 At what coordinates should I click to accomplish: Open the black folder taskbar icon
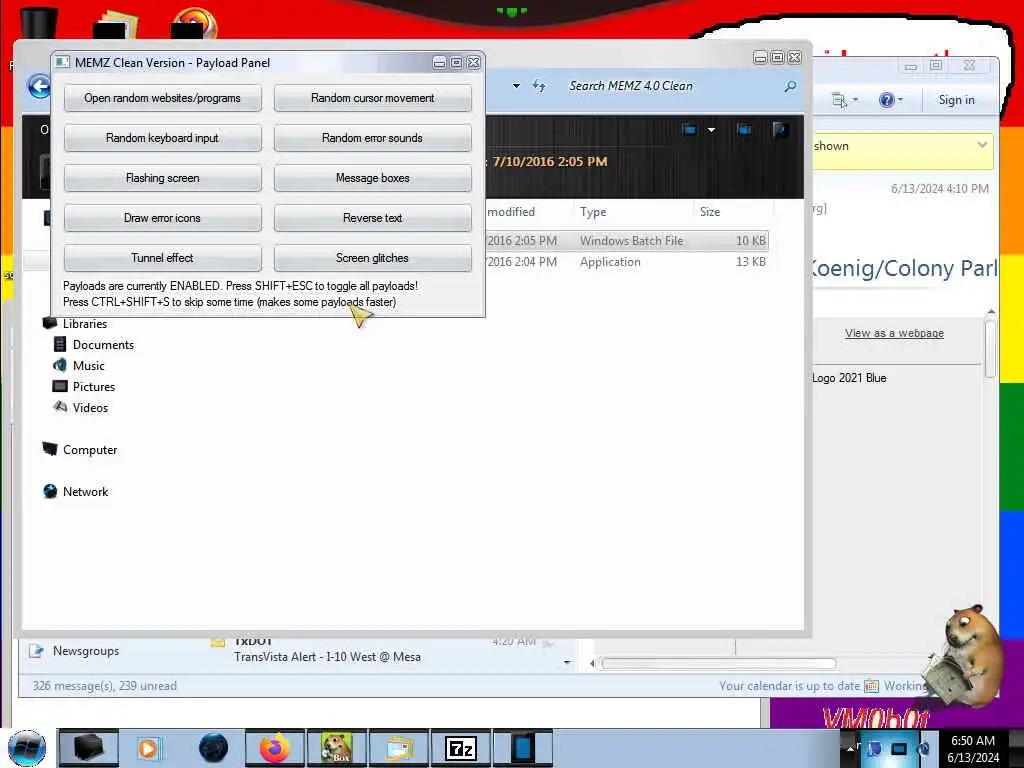(88, 748)
